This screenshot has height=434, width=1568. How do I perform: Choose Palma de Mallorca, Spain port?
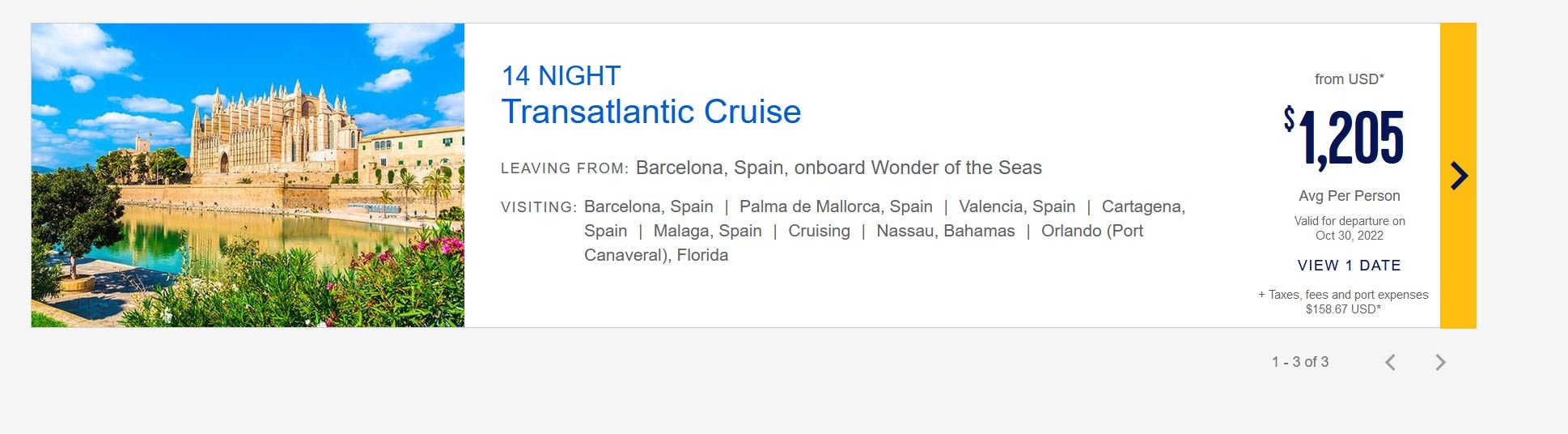click(x=836, y=206)
